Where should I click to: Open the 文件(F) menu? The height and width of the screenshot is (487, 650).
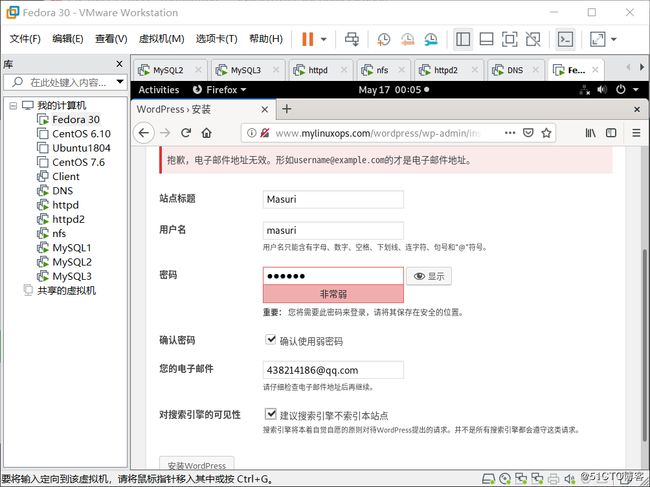pos(25,39)
